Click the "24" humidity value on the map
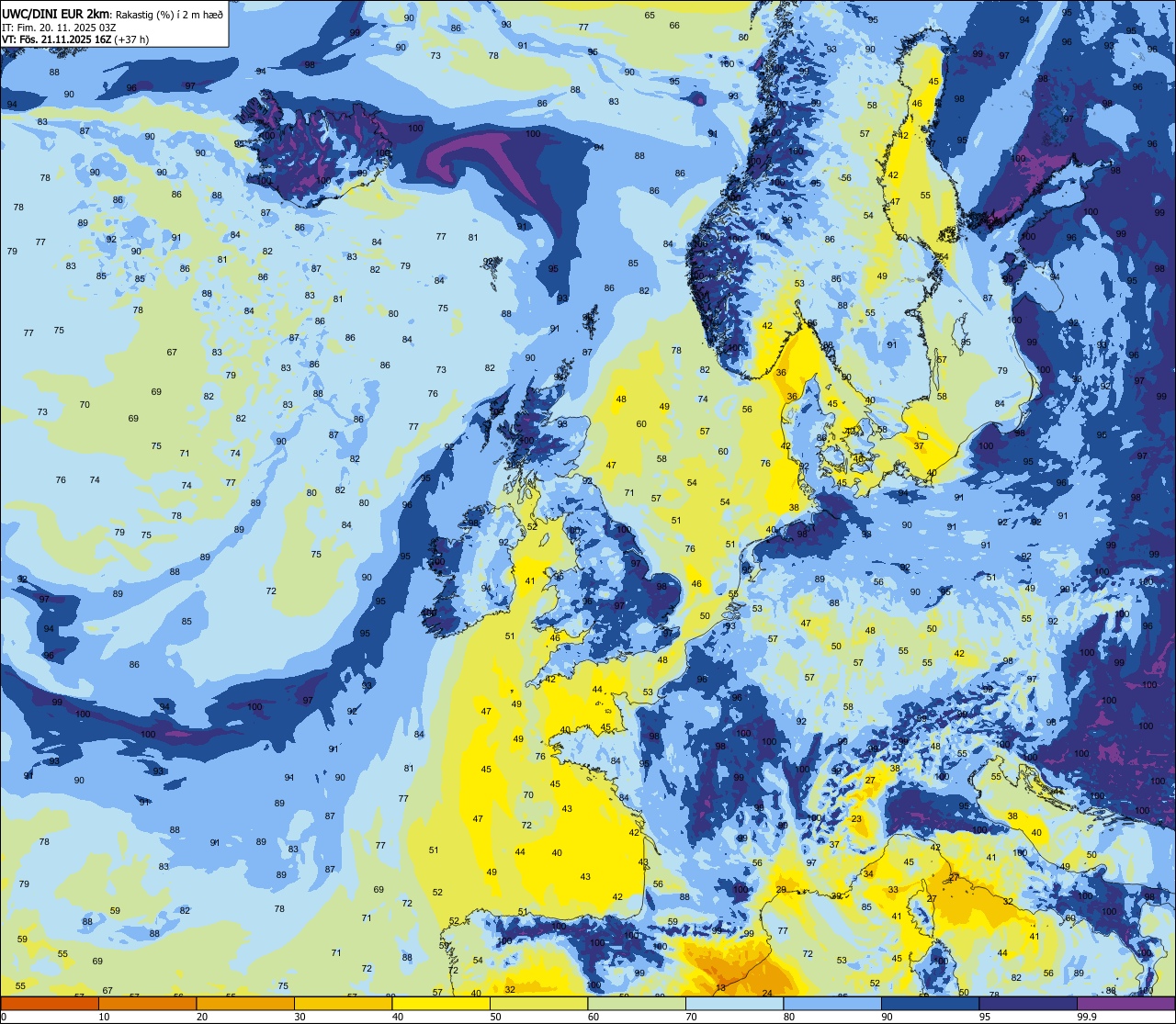This screenshot has width=1176, height=1024. point(767,995)
